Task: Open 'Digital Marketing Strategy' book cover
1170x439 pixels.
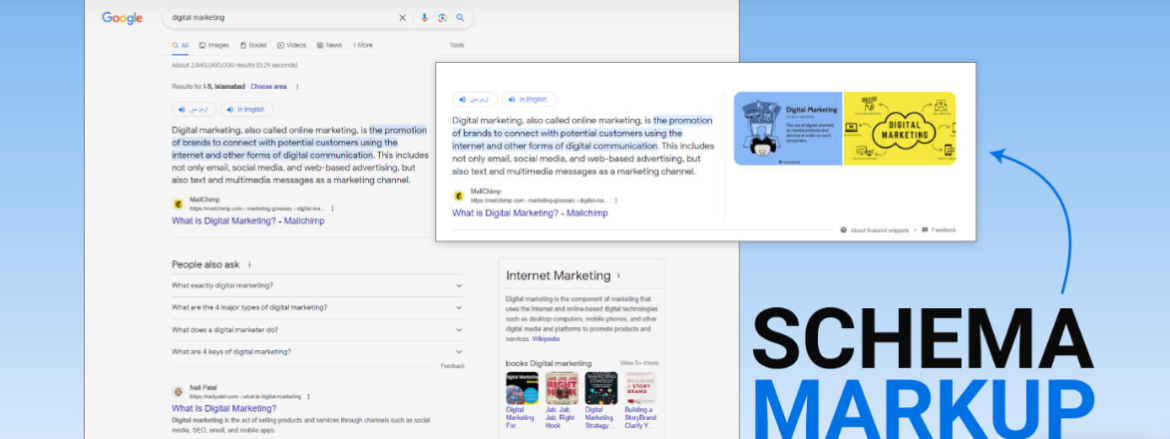Action: (x=601, y=388)
